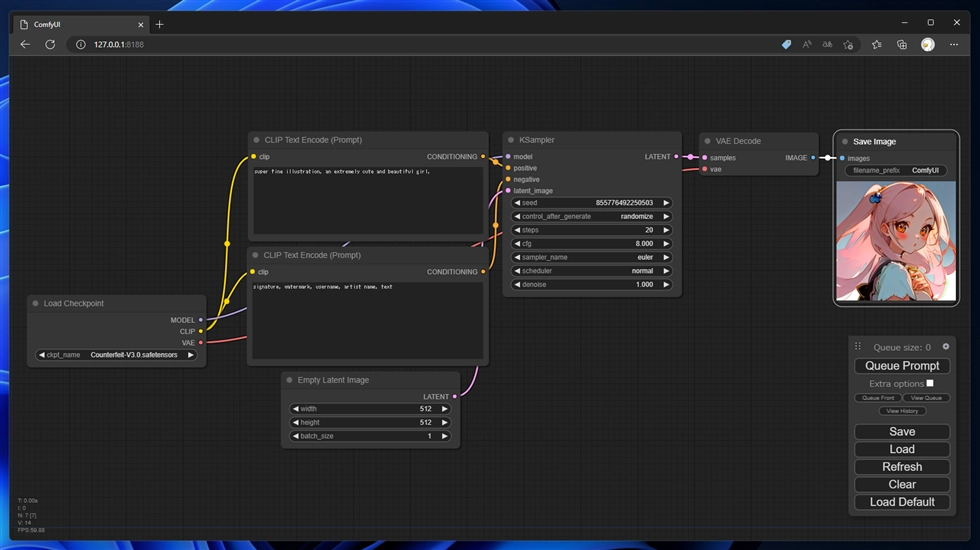Click the browser refresh icon
The height and width of the screenshot is (550, 980).
(x=50, y=45)
